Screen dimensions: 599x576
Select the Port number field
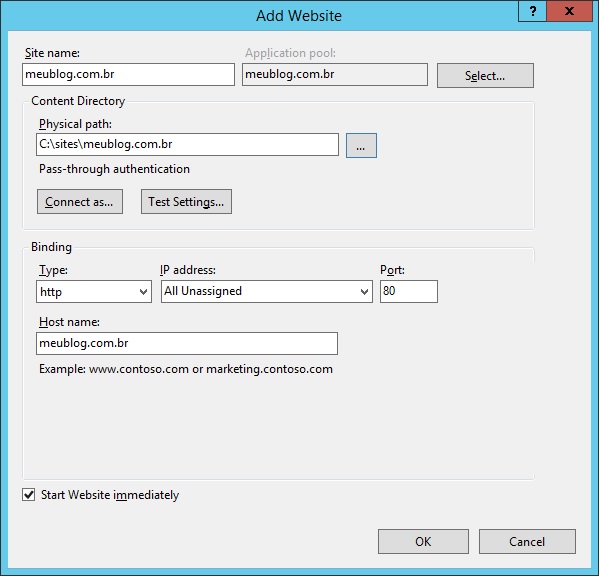pos(409,291)
